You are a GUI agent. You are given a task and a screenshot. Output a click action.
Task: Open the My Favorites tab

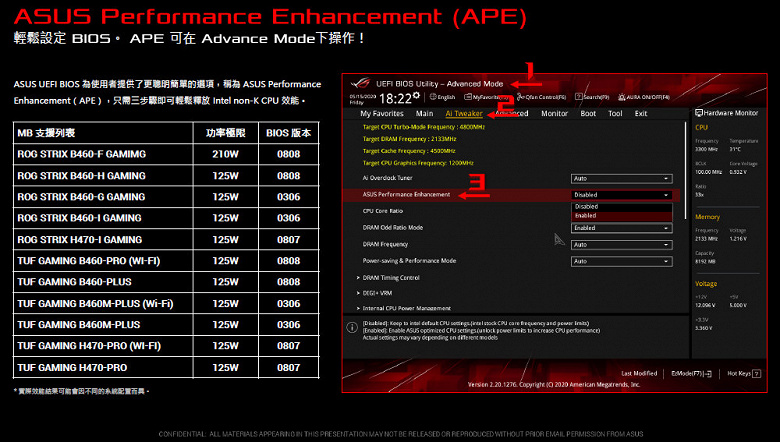382,113
